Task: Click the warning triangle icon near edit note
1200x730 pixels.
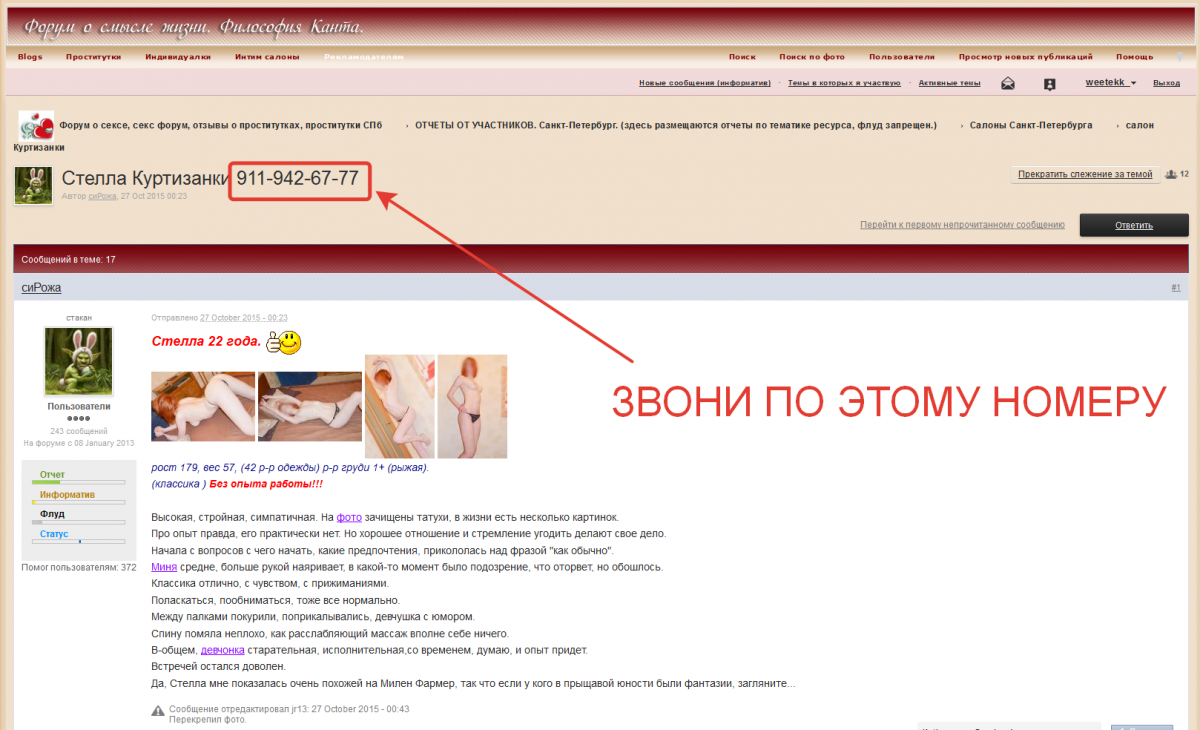Action: coord(158,710)
